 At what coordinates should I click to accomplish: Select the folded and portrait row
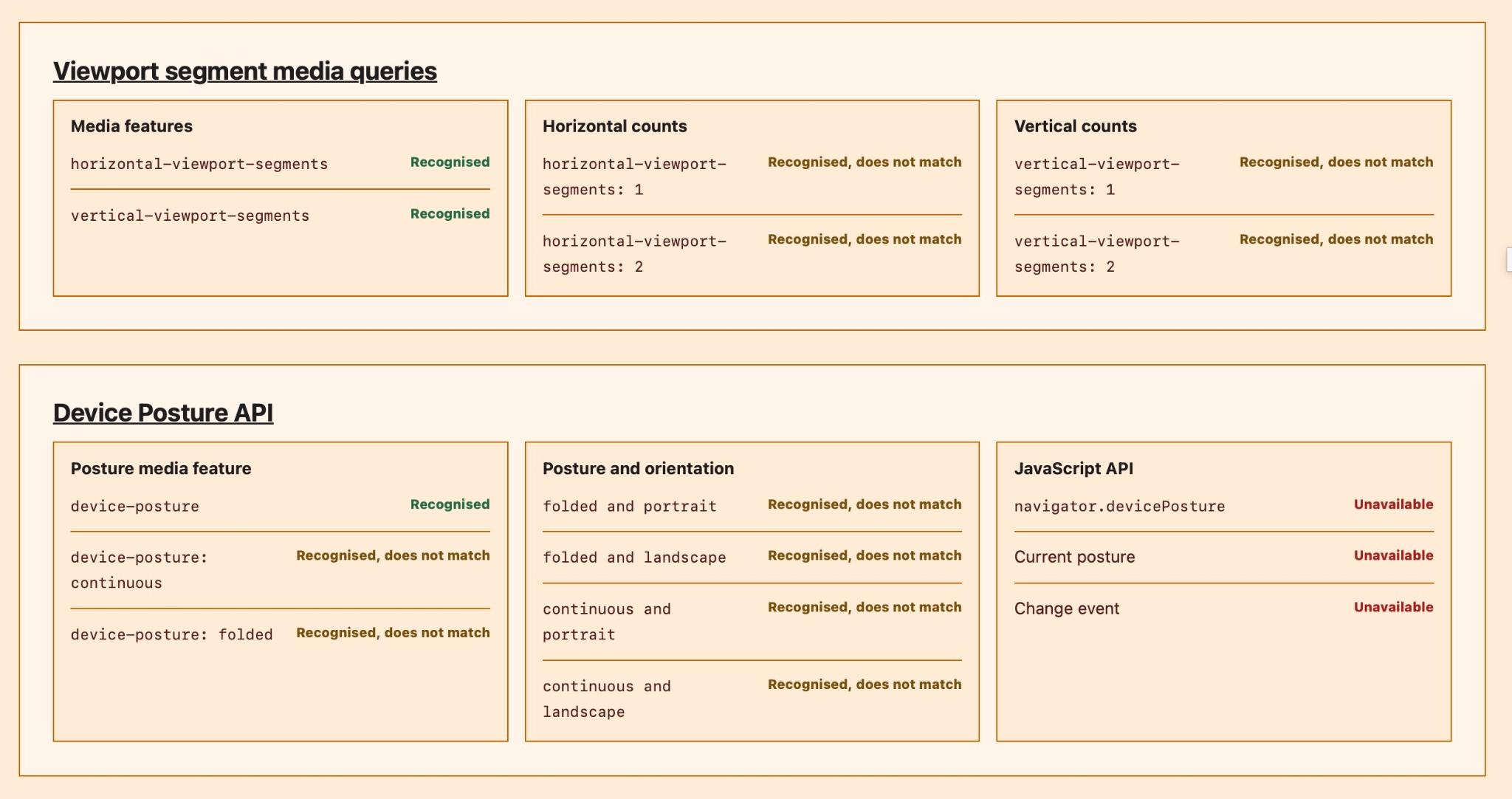coord(752,507)
